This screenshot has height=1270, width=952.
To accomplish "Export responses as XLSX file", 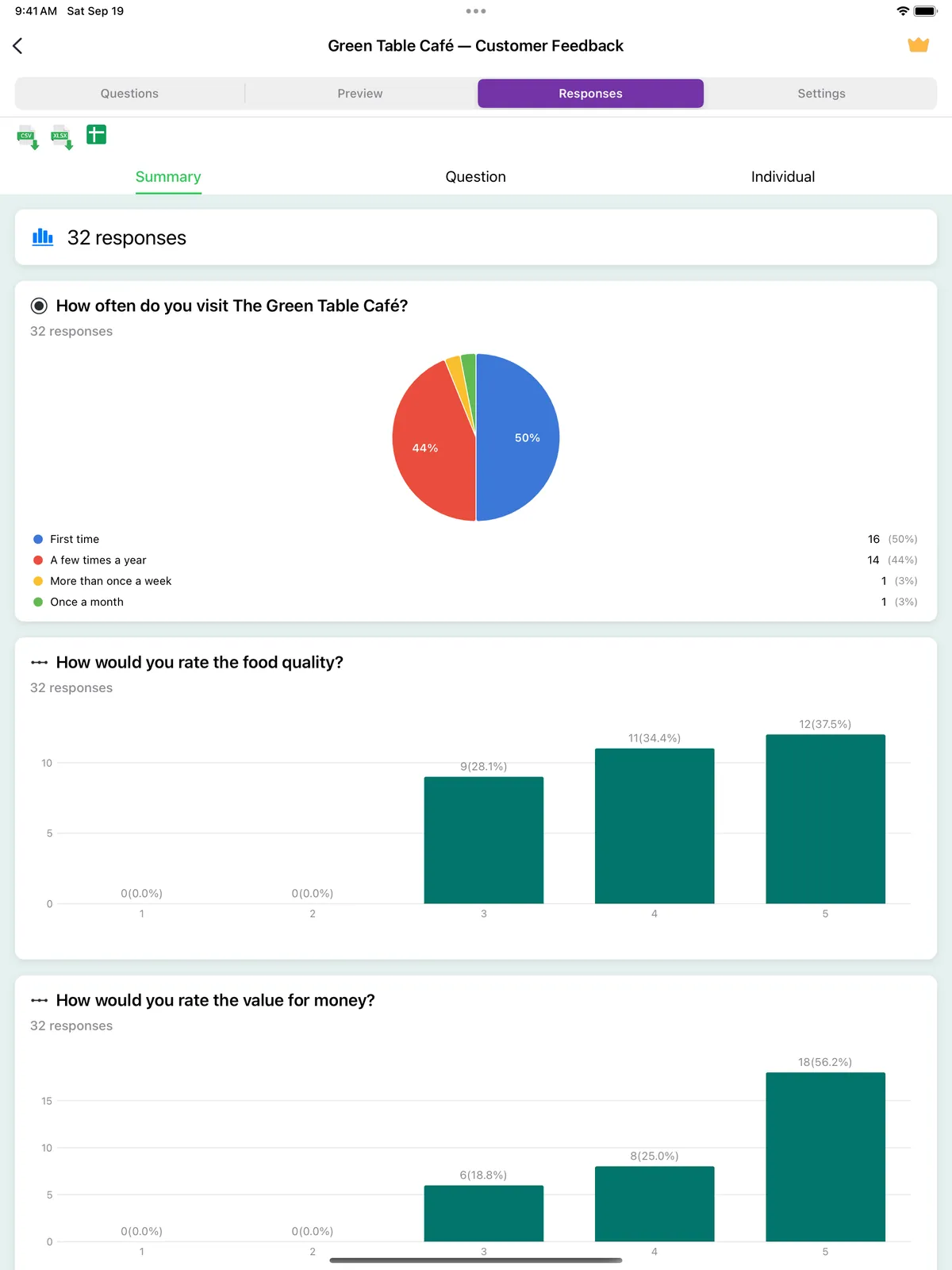I will [62, 137].
